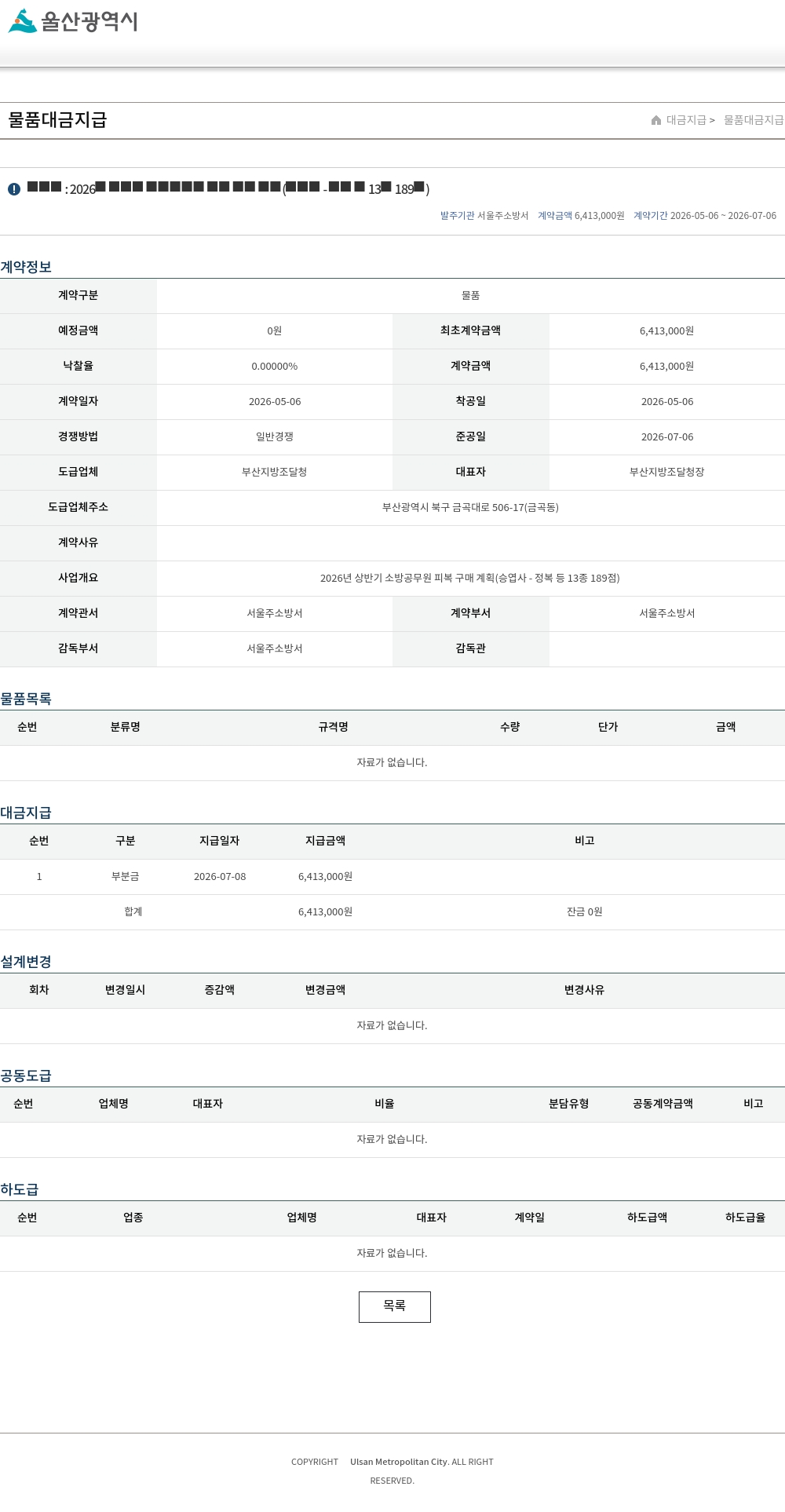Click the 공동도급 section heading
Viewport: 785px width, 1512px height.
click(x=26, y=1076)
